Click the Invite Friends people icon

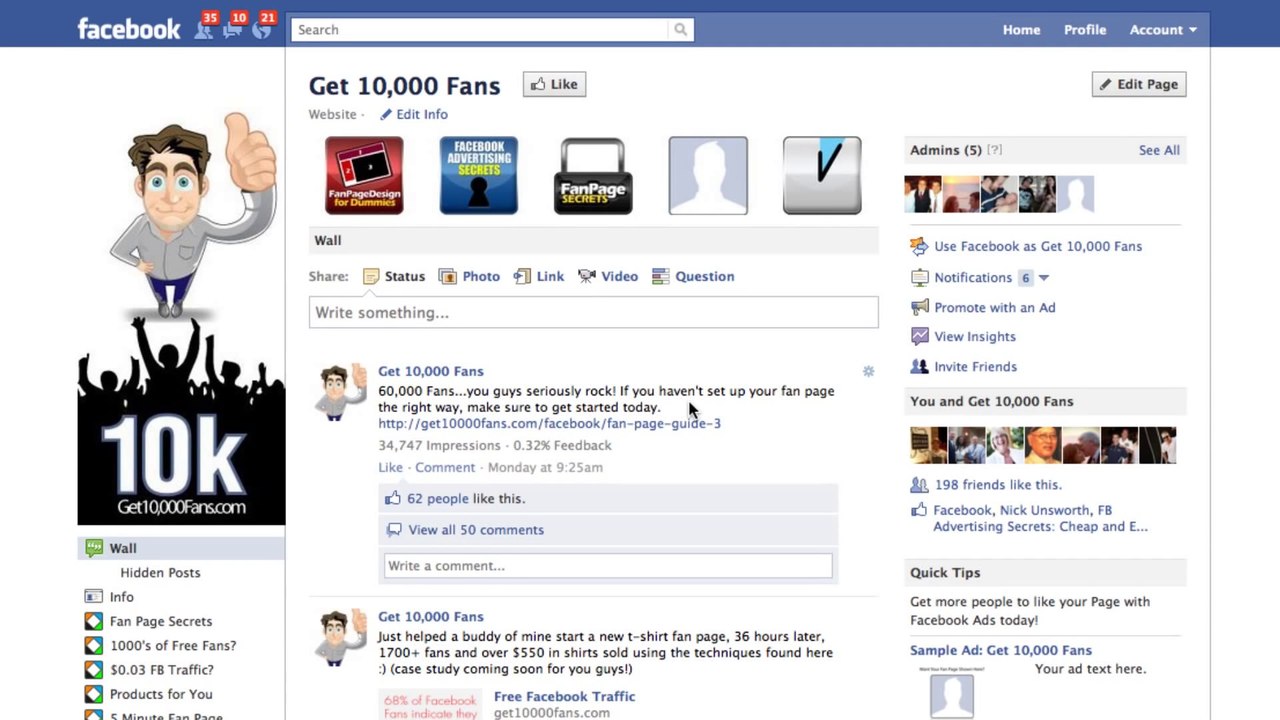tap(919, 366)
